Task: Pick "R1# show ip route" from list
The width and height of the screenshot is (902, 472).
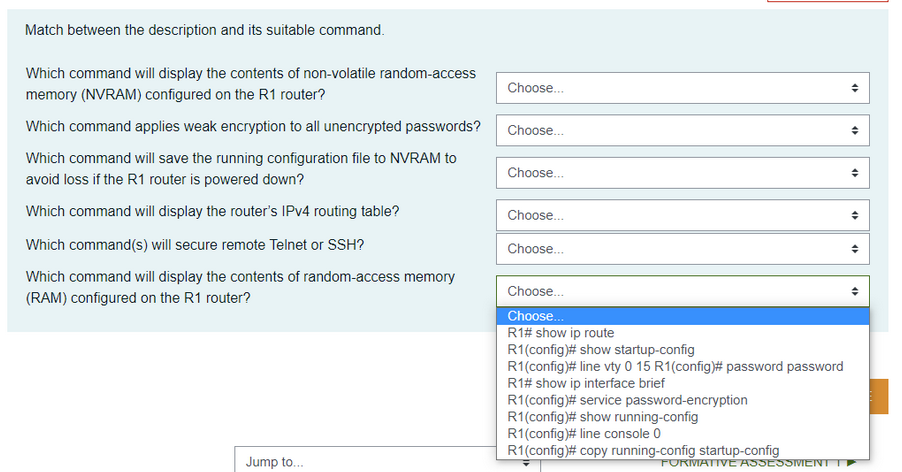Action: [561, 333]
